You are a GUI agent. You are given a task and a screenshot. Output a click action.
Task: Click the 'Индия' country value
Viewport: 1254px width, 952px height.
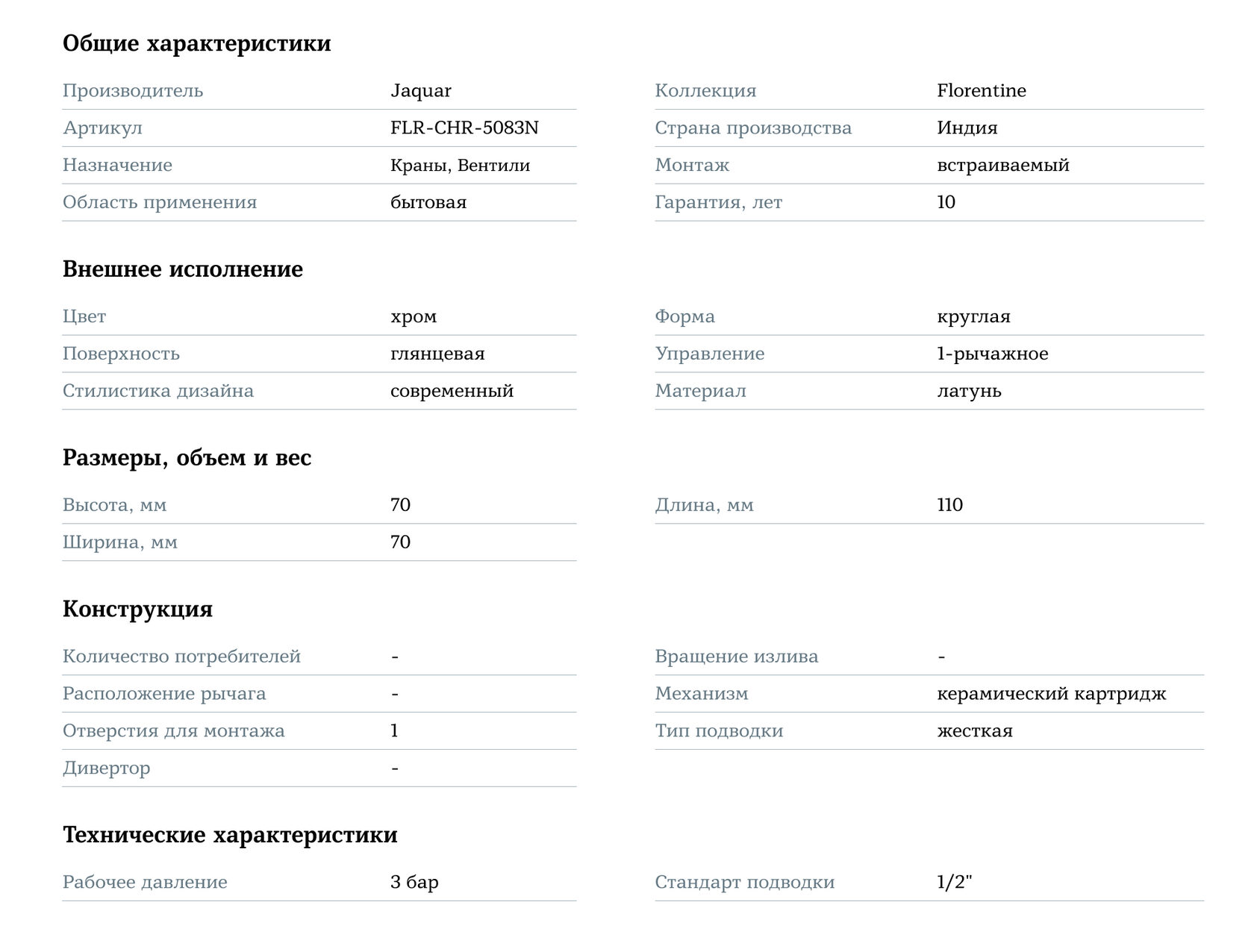[967, 128]
